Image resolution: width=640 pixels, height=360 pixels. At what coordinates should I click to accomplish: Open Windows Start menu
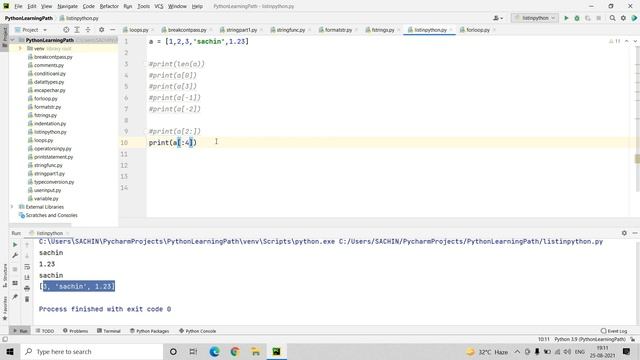coord(10,351)
